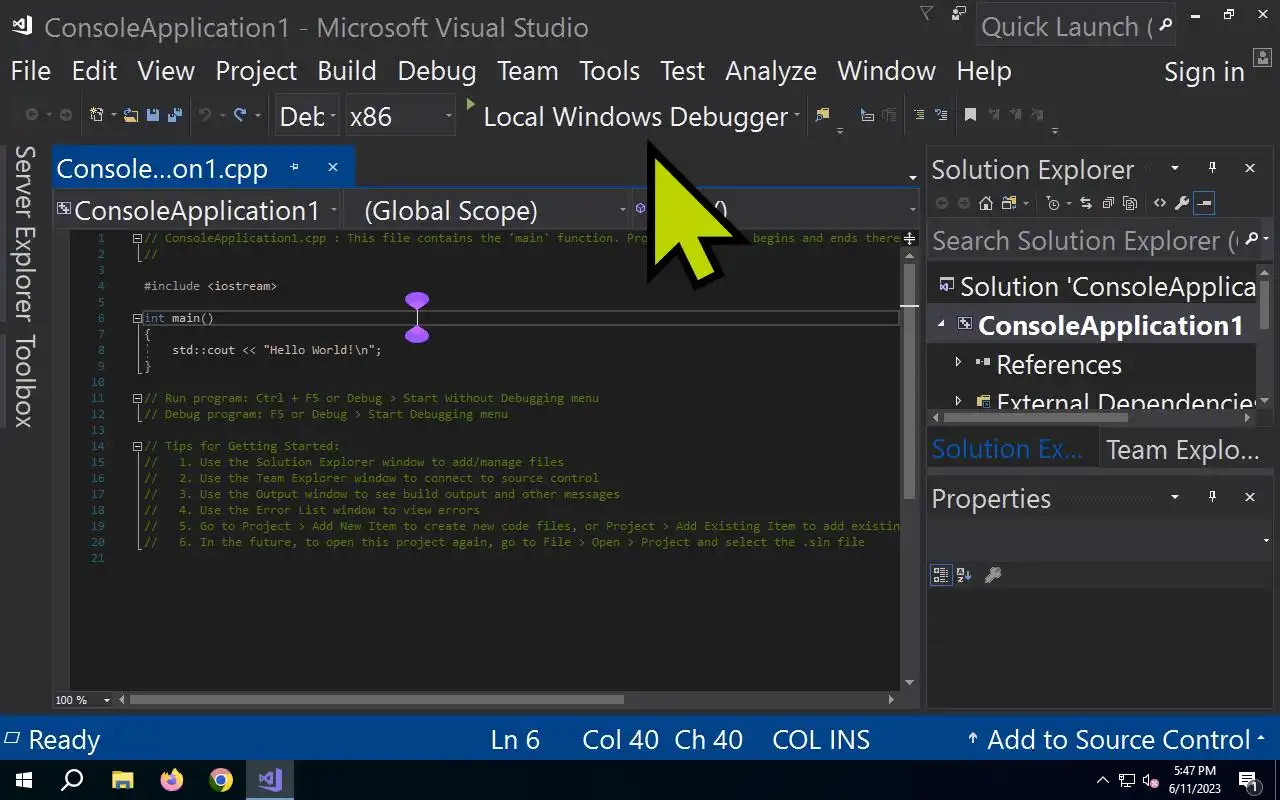The image size is (1280, 800).
Task: Click the New Project toolbar icon
Action: (96, 115)
